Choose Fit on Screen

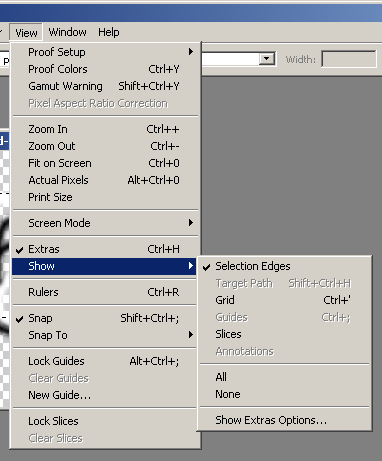pos(104,163)
